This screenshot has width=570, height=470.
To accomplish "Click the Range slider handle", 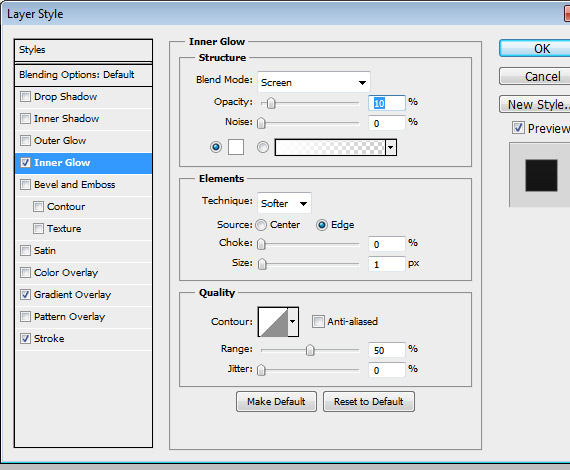I will [310, 350].
